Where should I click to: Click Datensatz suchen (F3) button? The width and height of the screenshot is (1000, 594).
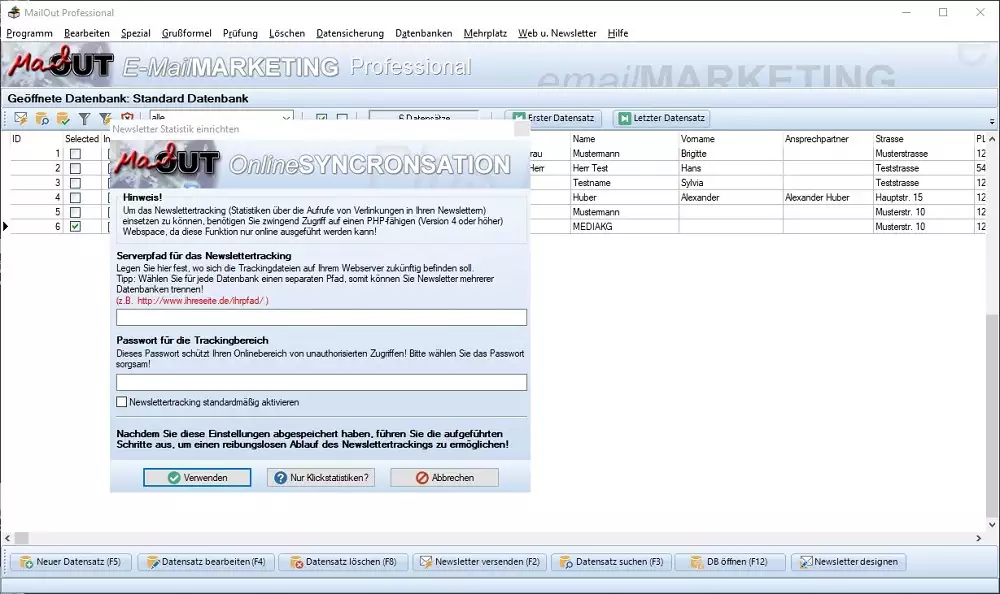point(611,562)
